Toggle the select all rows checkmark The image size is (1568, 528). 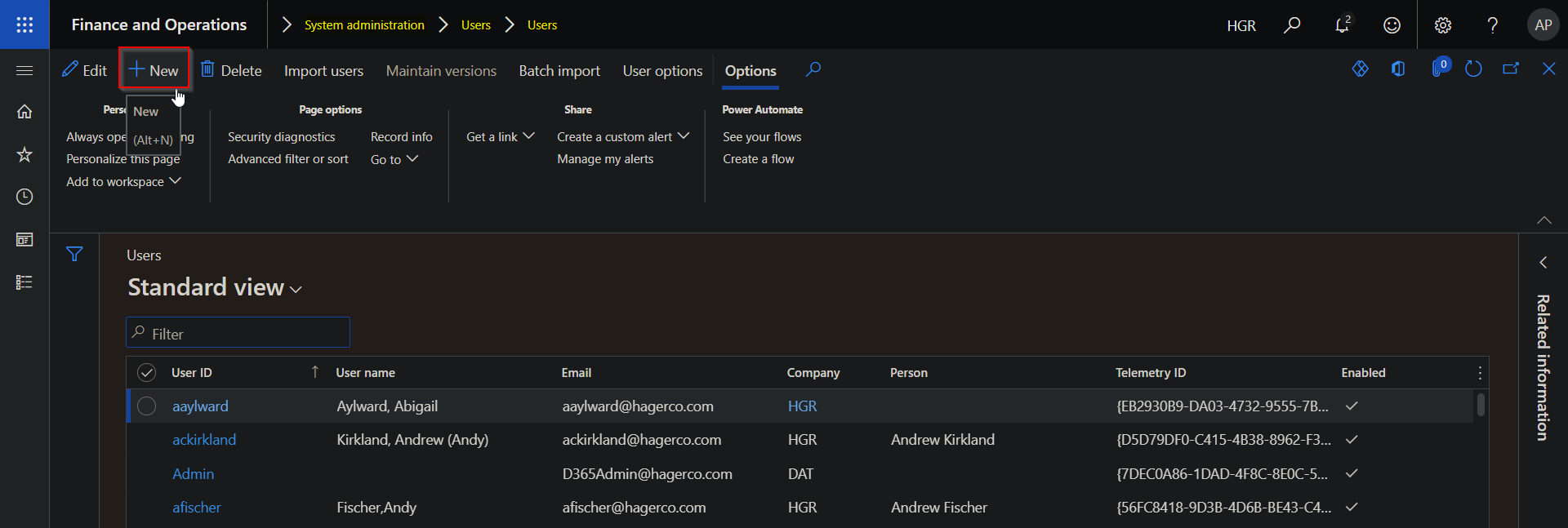pyautogui.click(x=146, y=373)
